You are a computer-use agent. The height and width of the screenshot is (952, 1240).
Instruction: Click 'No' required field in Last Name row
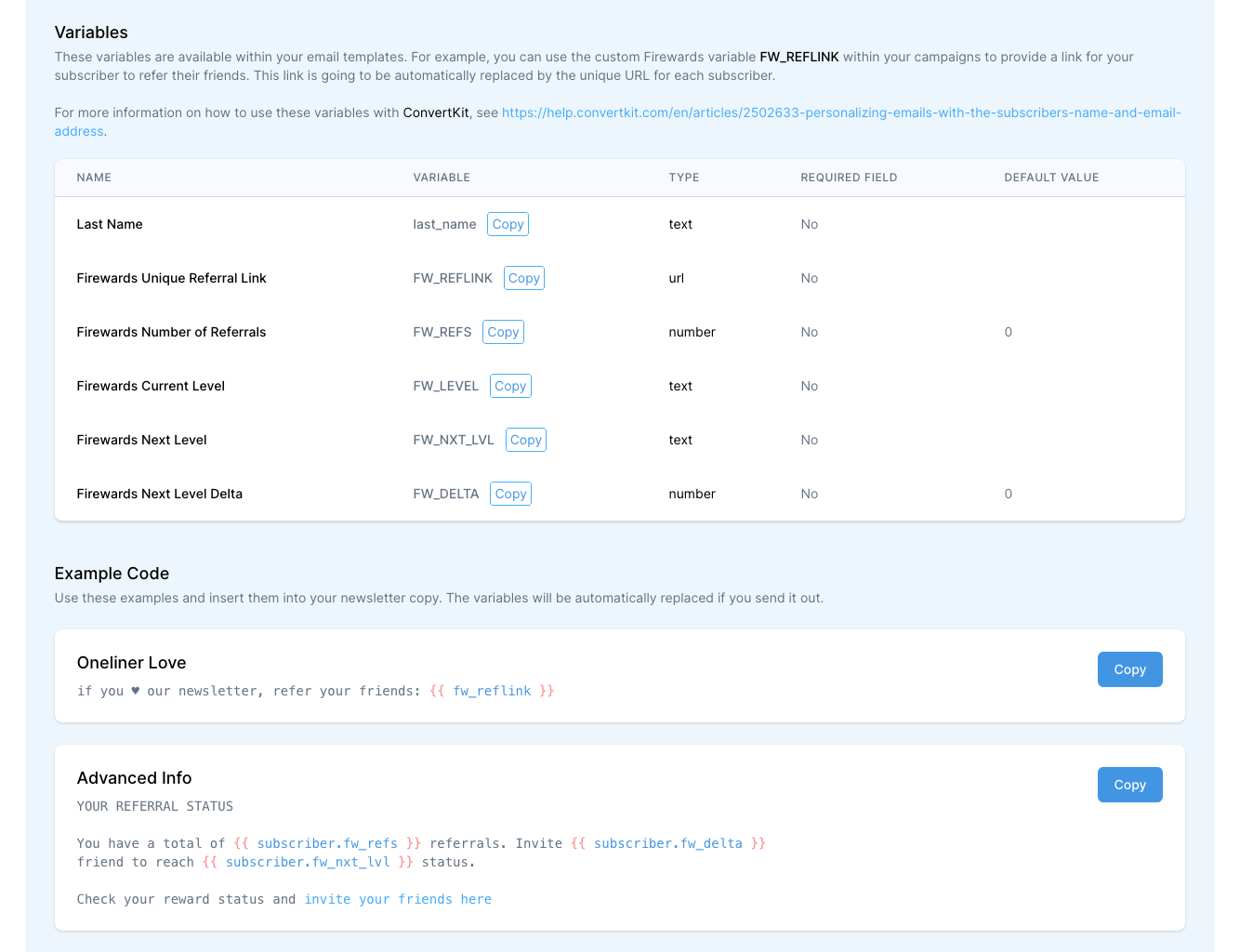click(810, 224)
